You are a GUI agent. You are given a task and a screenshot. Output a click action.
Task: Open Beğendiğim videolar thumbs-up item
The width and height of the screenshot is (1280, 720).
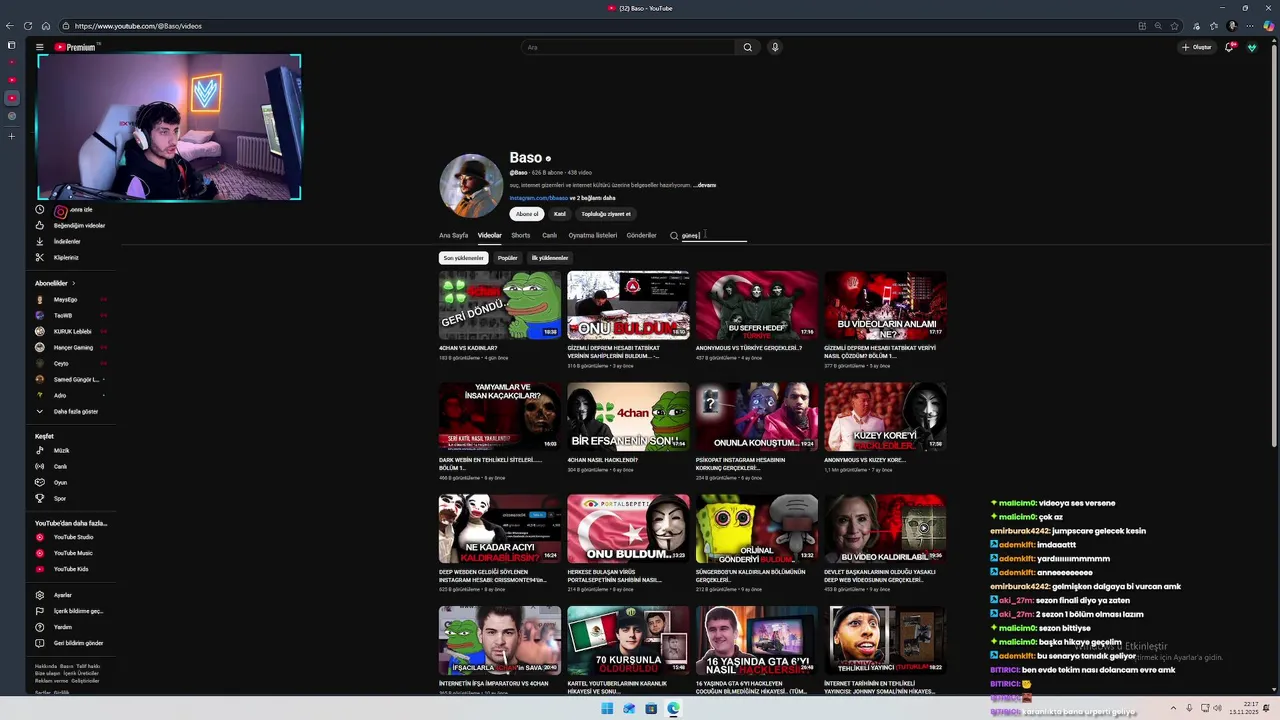pos(70,225)
